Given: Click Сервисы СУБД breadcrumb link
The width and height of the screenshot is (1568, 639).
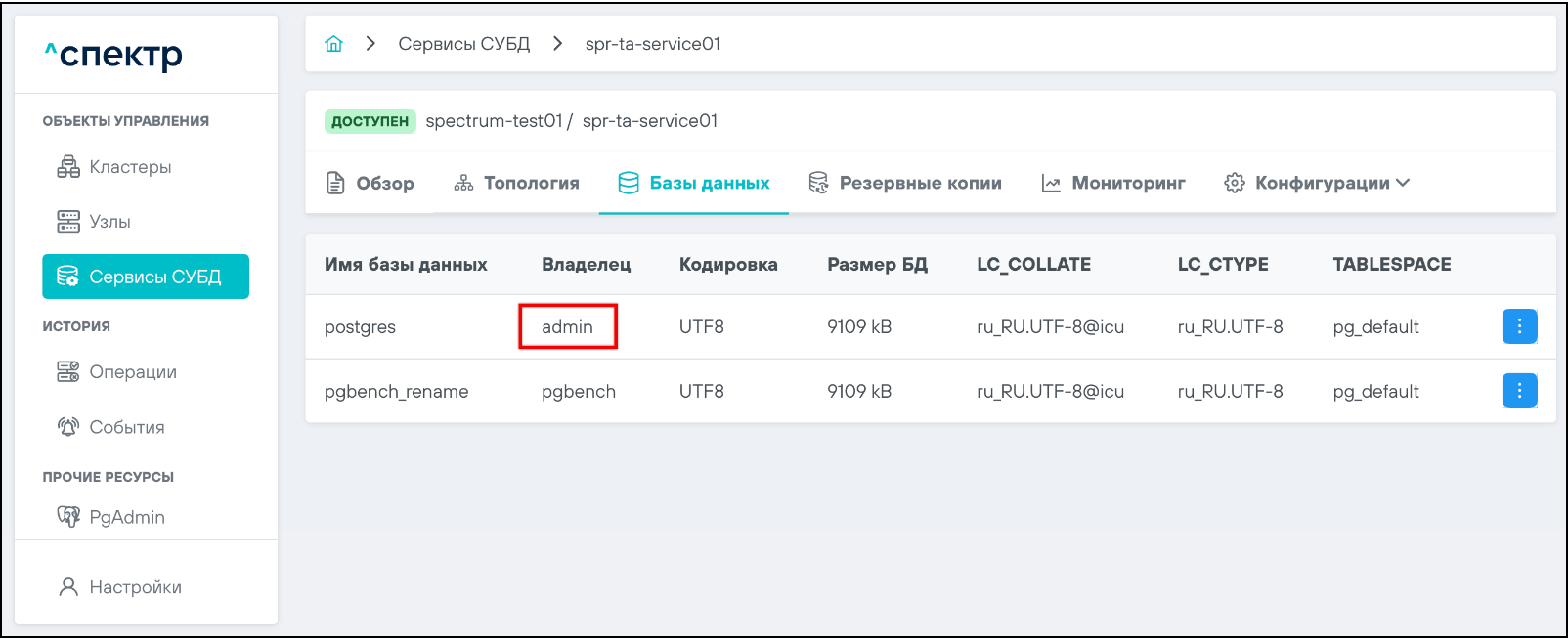Looking at the screenshot, I should click(x=463, y=44).
